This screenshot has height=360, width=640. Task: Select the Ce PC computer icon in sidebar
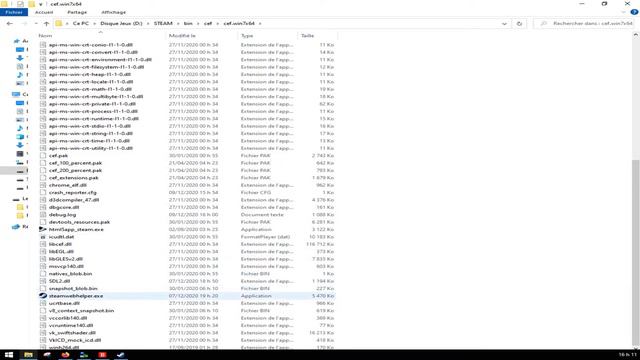click(16, 94)
